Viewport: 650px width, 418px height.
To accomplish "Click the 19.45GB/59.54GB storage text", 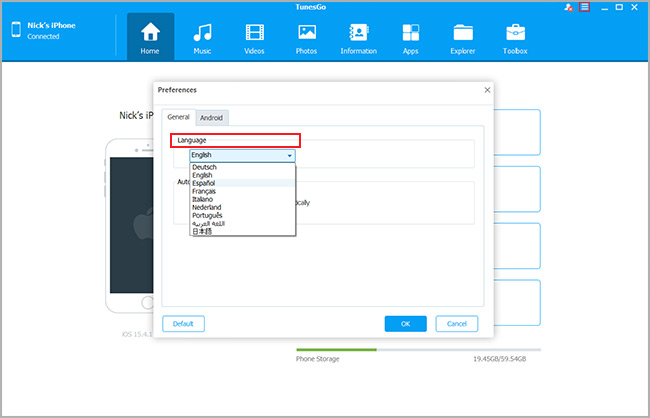I will click(500, 359).
